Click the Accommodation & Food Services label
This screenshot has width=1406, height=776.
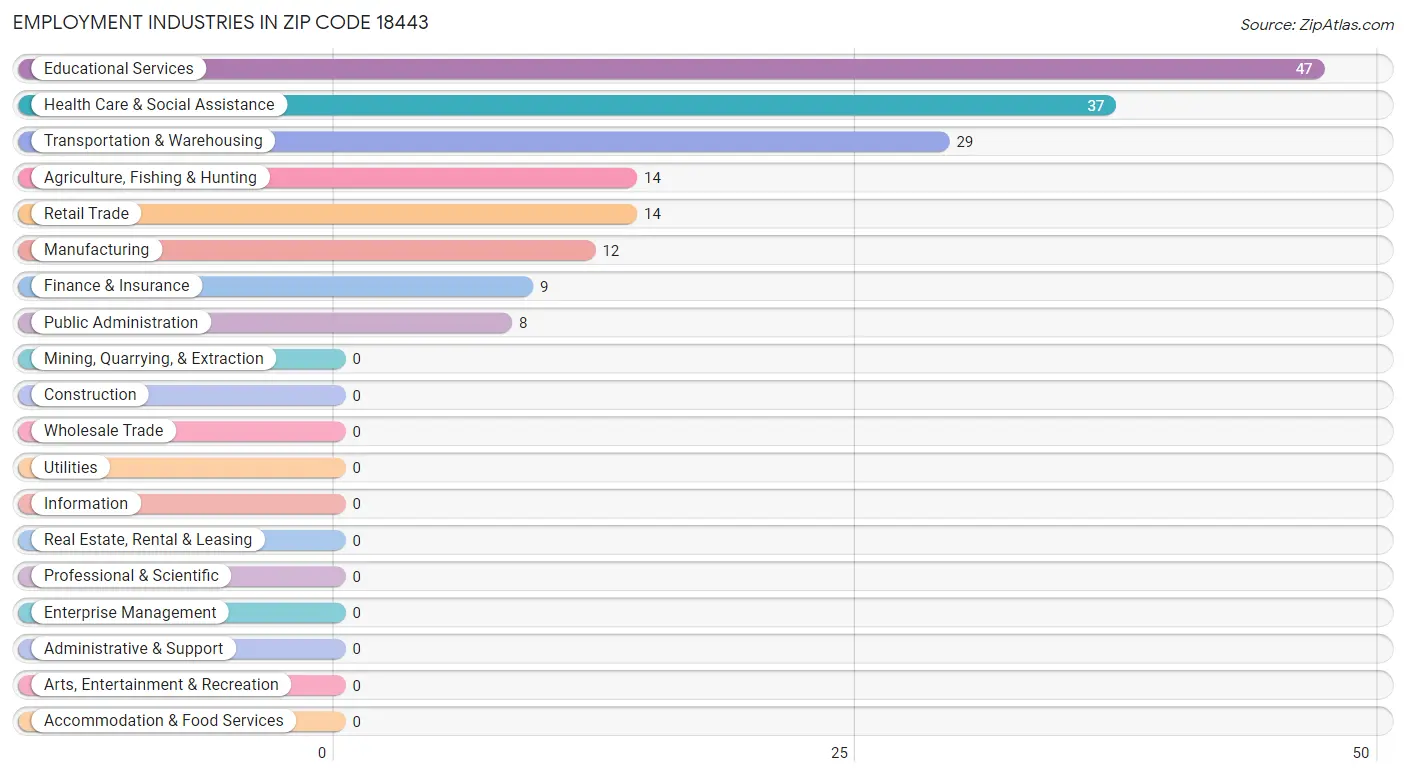[x=164, y=721]
